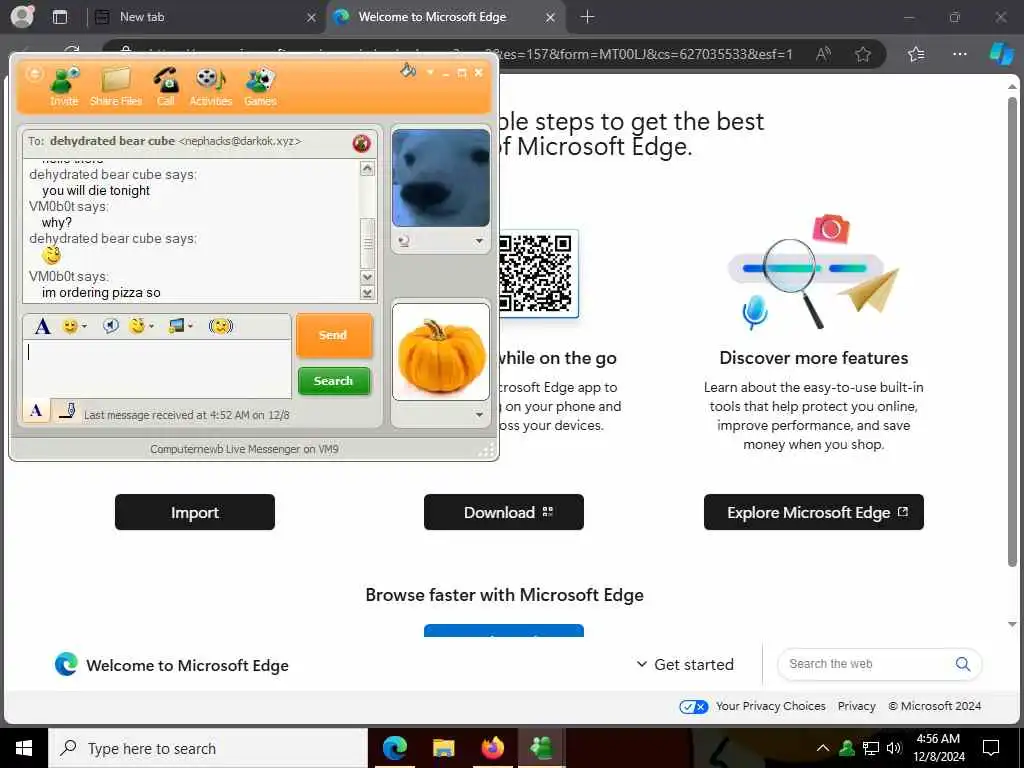Click the taskbar search box
This screenshot has width=1024, height=768.
(x=208, y=748)
